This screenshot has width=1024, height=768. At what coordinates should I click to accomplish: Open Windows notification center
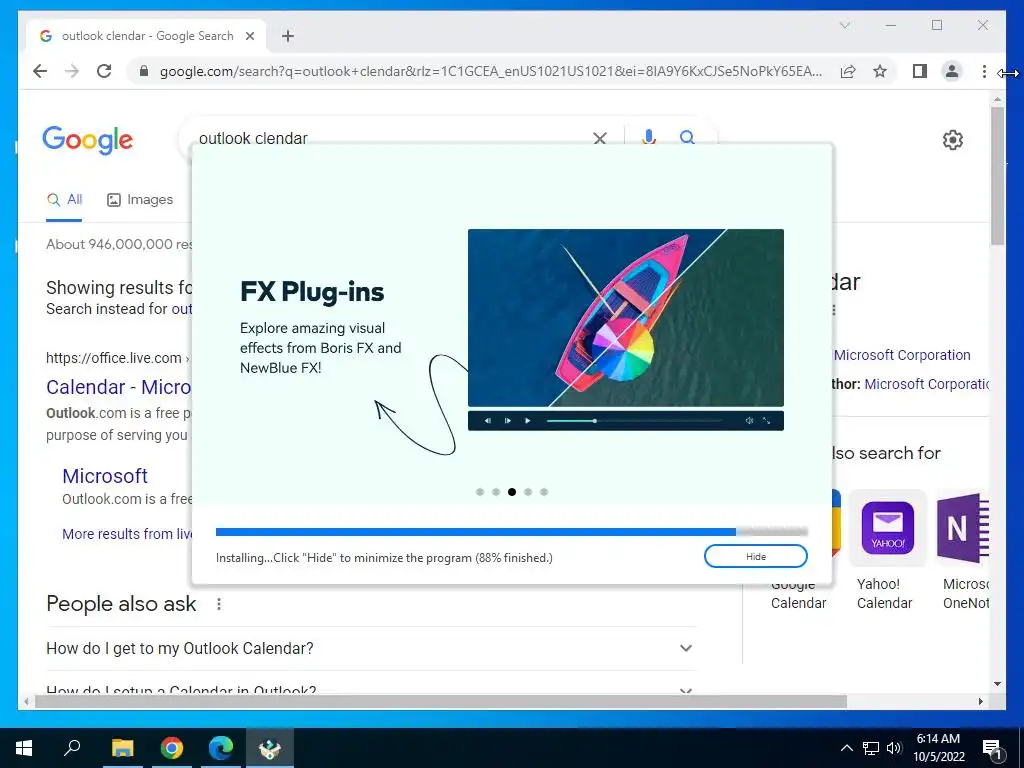point(993,749)
